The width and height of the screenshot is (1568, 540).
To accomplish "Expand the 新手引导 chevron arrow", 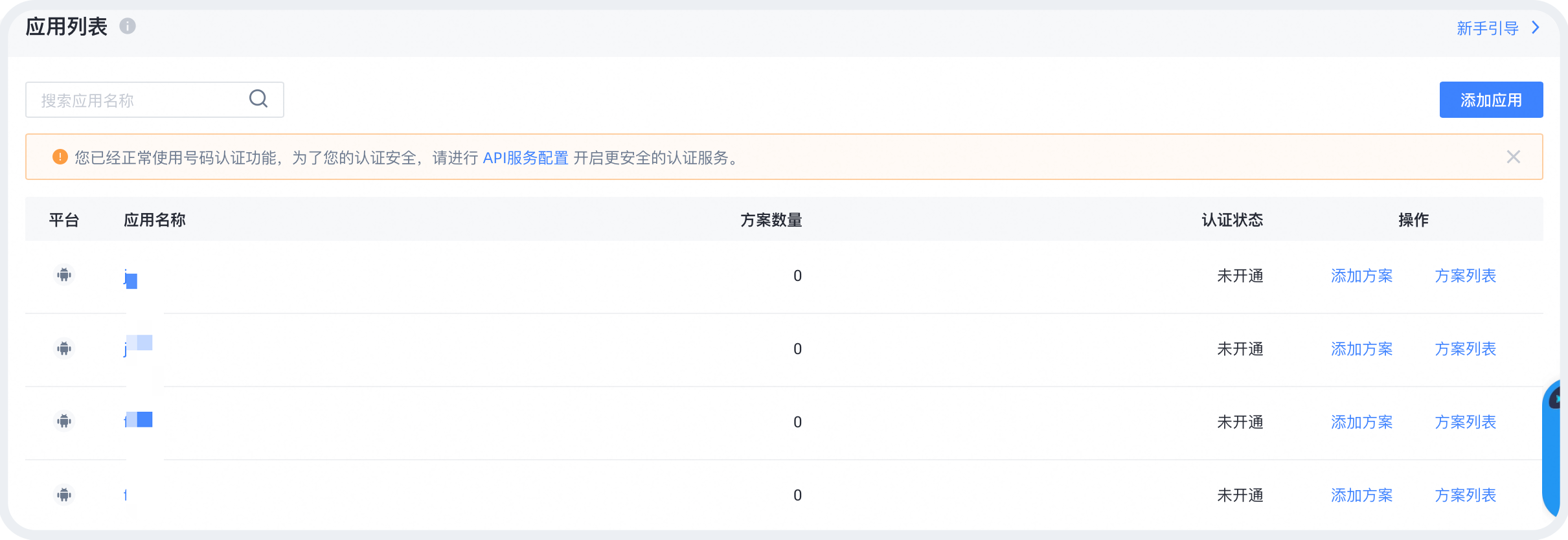I will click(x=1536, y=28).
